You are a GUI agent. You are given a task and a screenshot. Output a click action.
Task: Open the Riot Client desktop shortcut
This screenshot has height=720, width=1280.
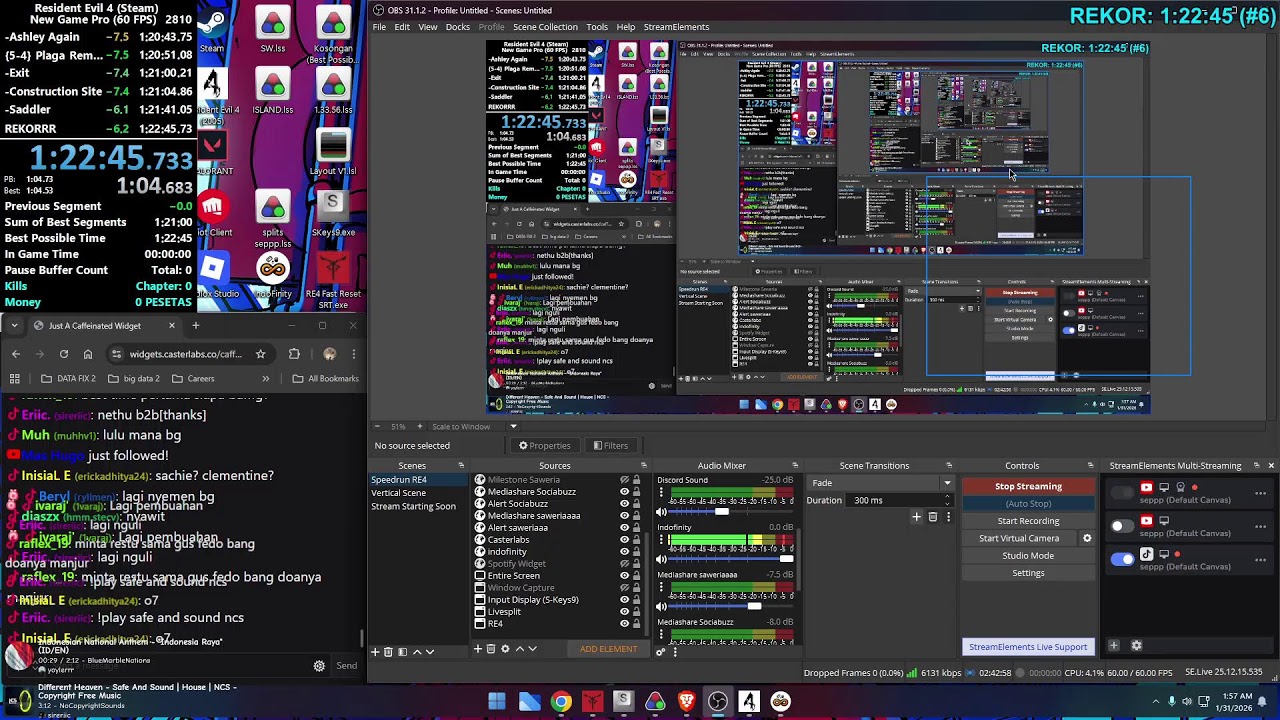(212, 214)
